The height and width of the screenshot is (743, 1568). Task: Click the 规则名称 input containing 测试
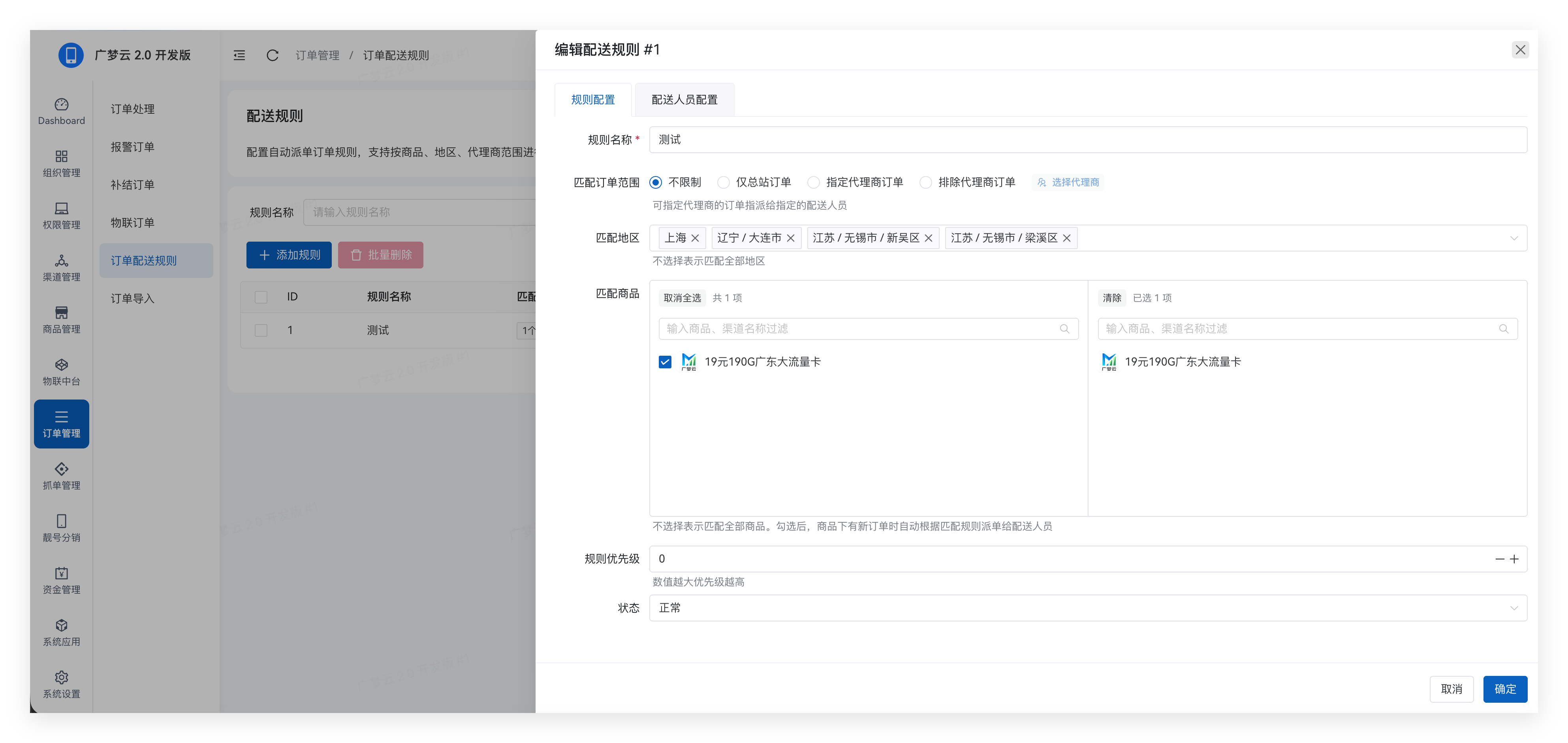point(1087,140)
